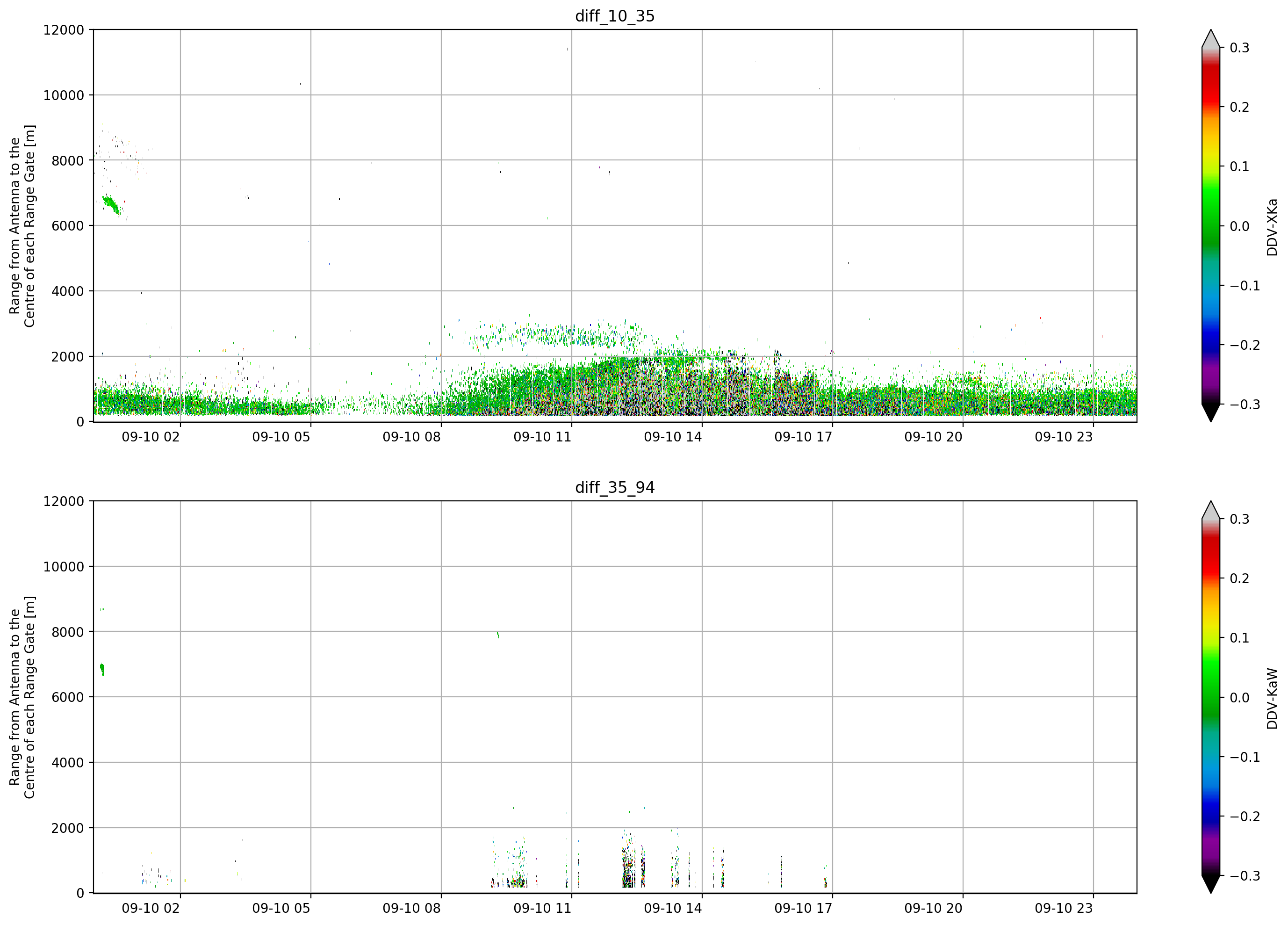Viewport: 1288px width, 925px height.
Task: Click the 0.1 tick on DDV-XKa colorbar
Action: tap(1240, 167)
